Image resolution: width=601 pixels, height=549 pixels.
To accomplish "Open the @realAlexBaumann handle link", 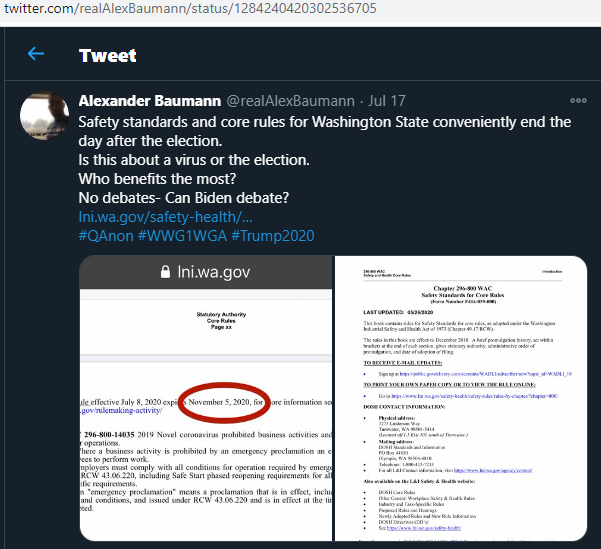I will coord(290,101).
